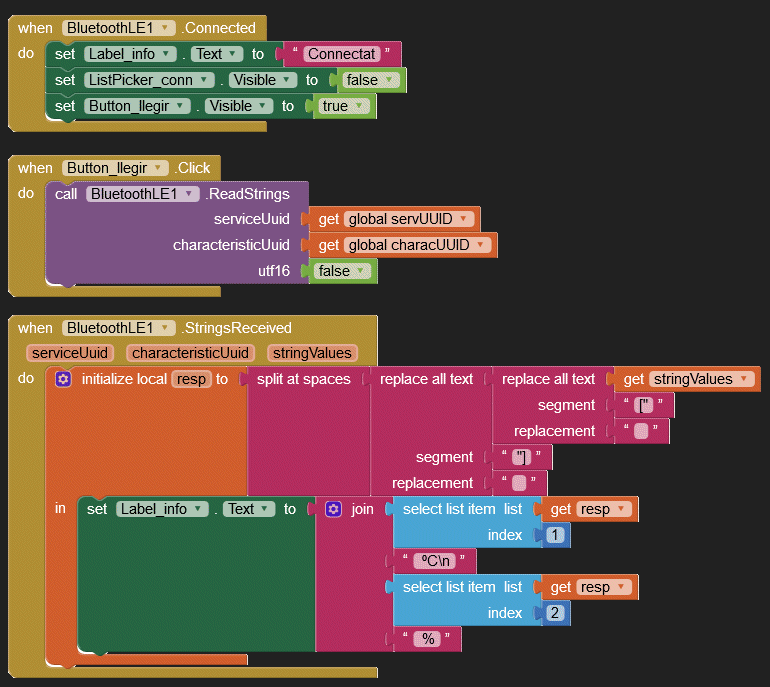Open gear mutator on initialize local resp block
Screen dimensions: 770x687
click(x=63, y=379)
